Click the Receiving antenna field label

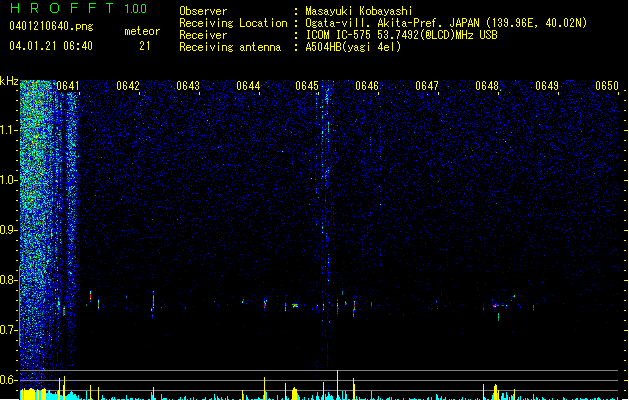point(230,47)
